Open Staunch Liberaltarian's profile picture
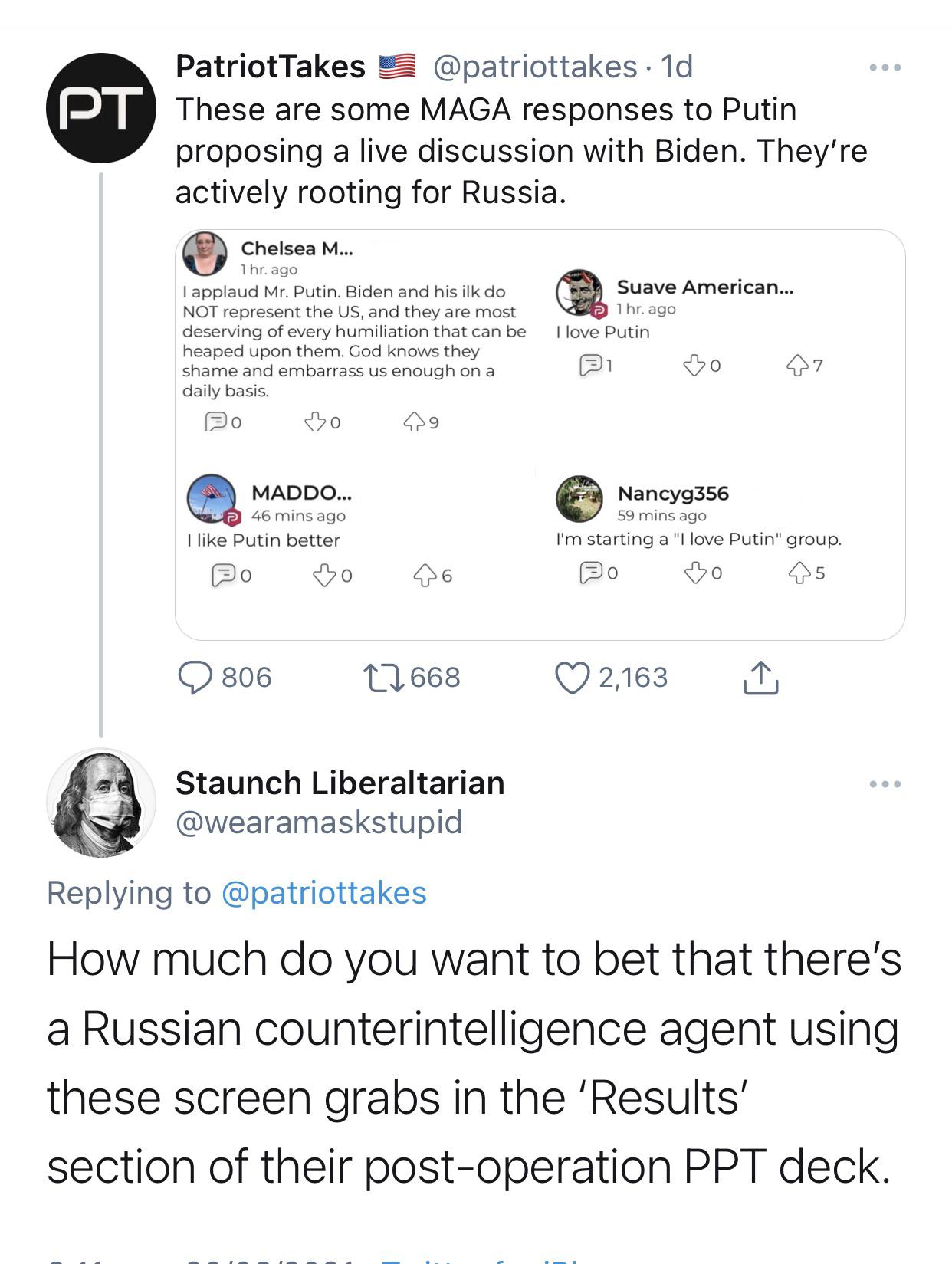 point(100,803)
